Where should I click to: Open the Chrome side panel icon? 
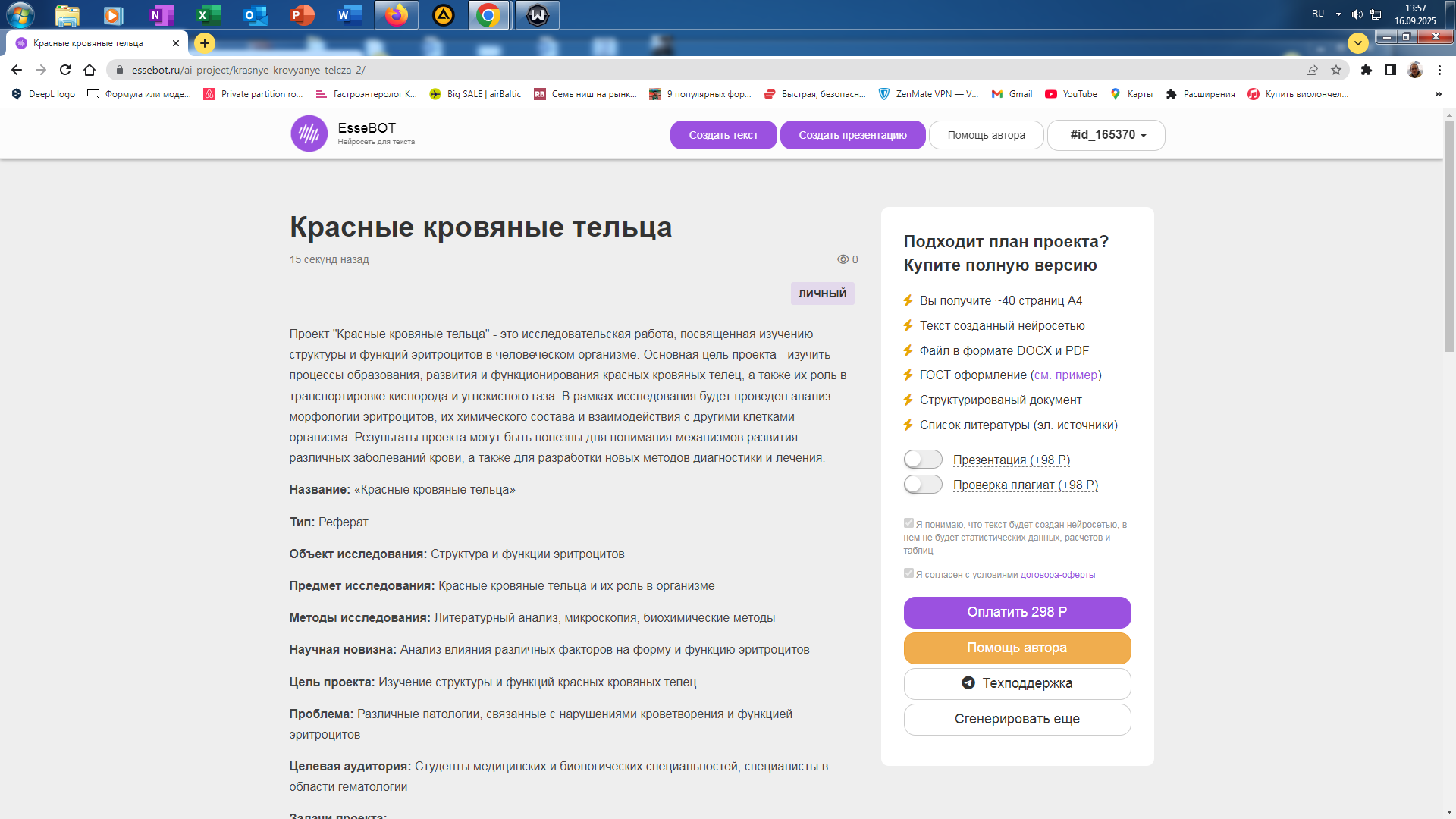[x=1391, y=70]
